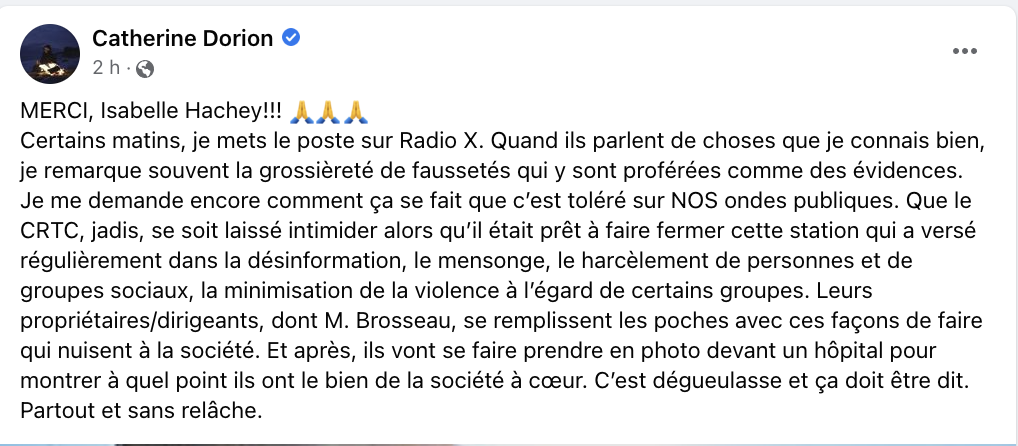Click the last praying hands emoji
1018x446 pixels.
355,112
